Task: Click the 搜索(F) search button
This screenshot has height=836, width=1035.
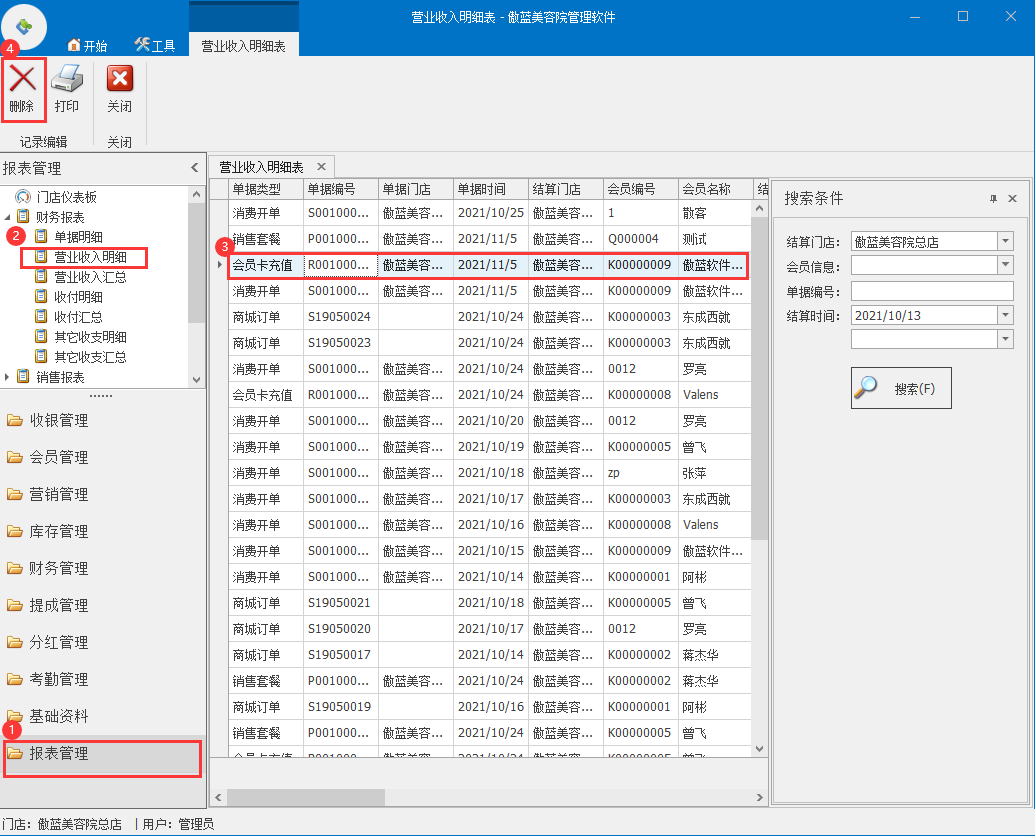Action: (901, 388)
